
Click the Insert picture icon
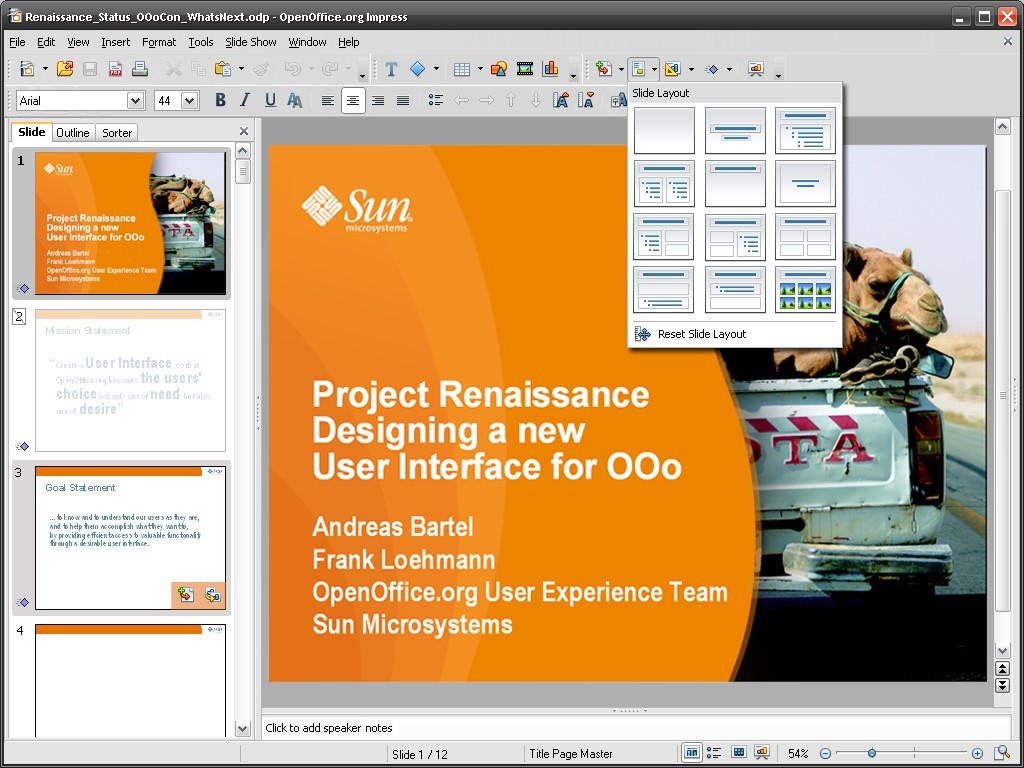[499, 69]
